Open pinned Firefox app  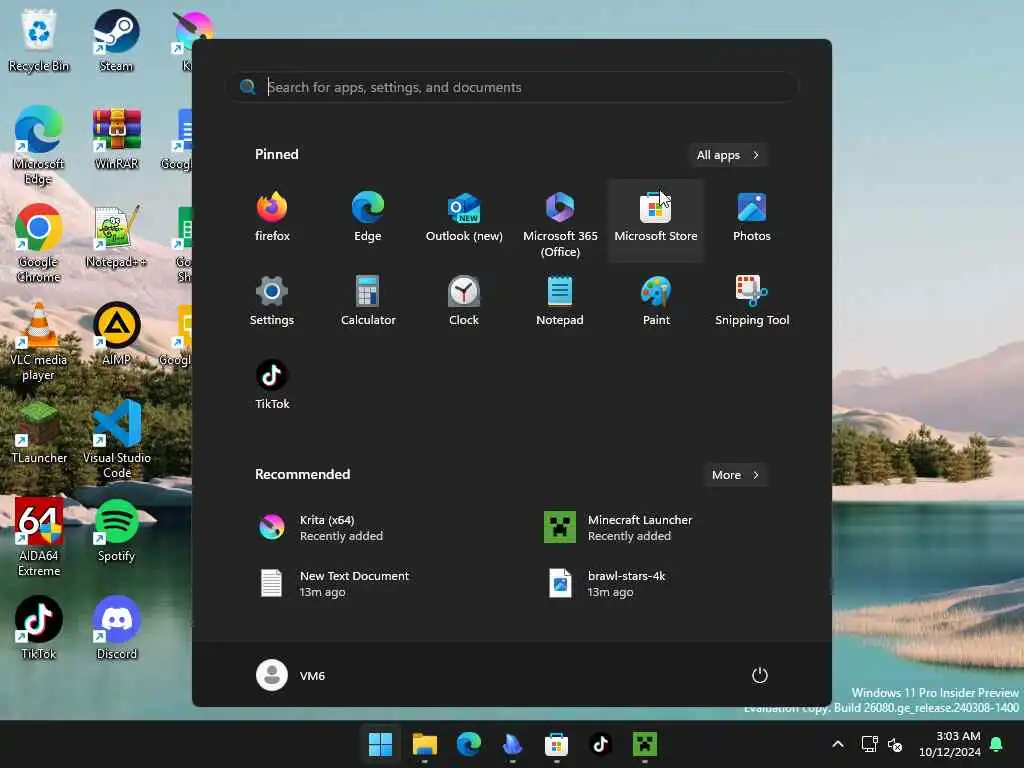272,219
